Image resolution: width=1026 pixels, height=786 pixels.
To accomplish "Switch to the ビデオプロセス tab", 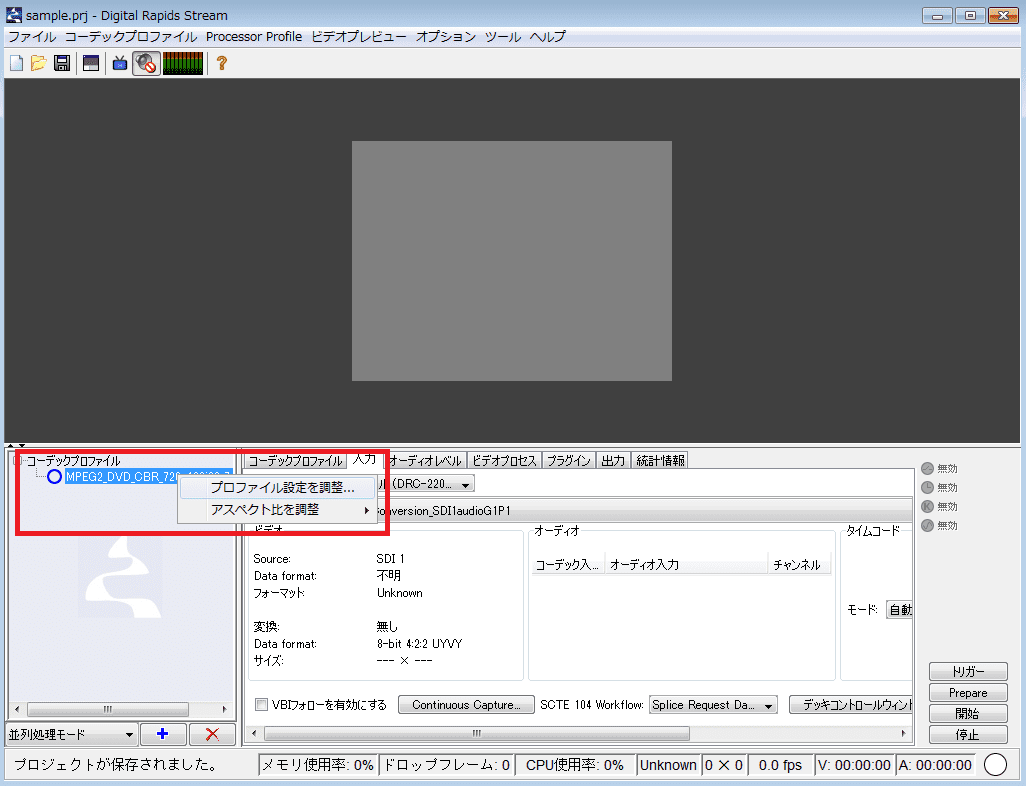I will coord(504,461).
